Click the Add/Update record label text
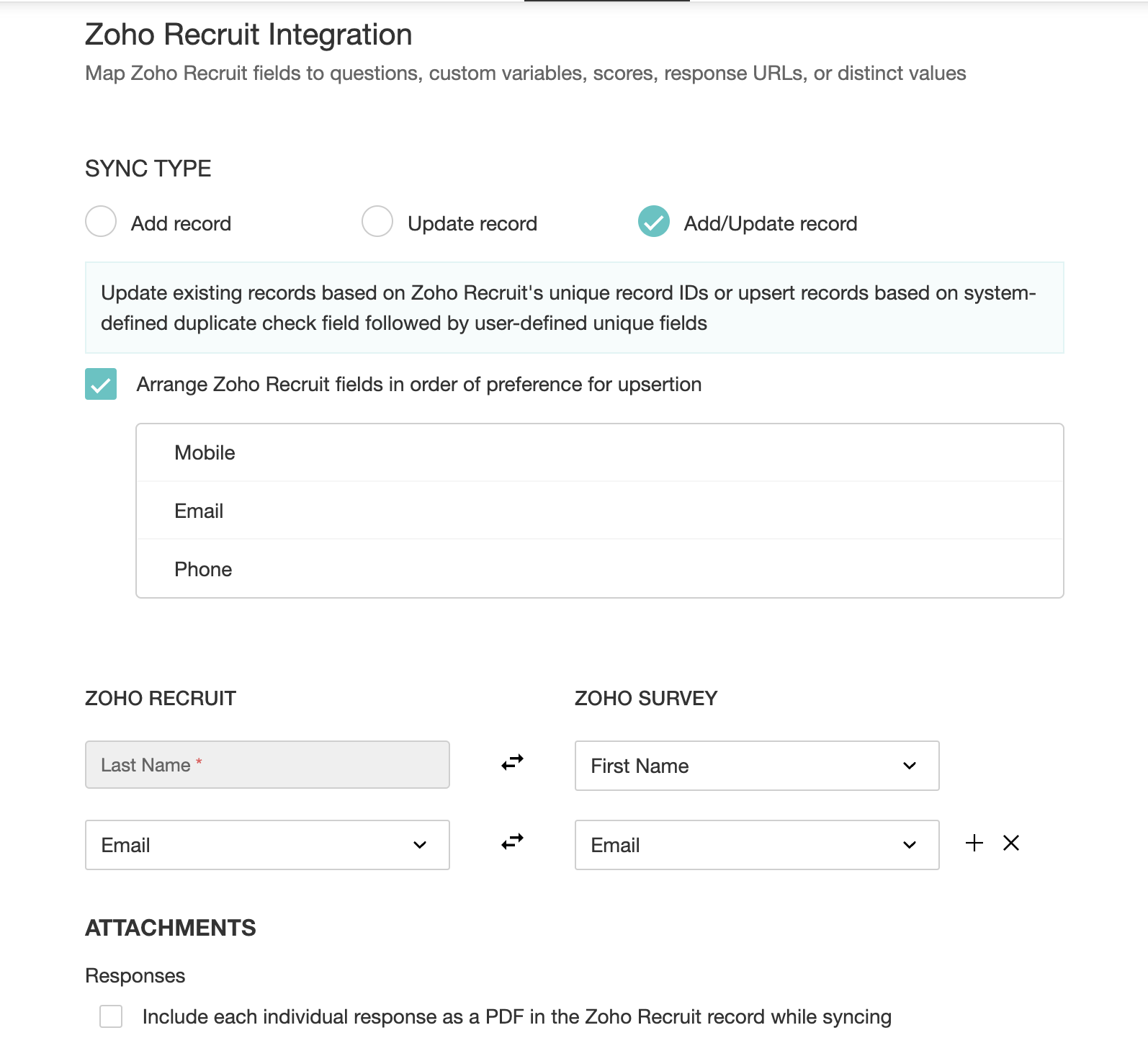Viewport: 1148px width, 1056px height. pyautogui.click(x=770, y=223)
